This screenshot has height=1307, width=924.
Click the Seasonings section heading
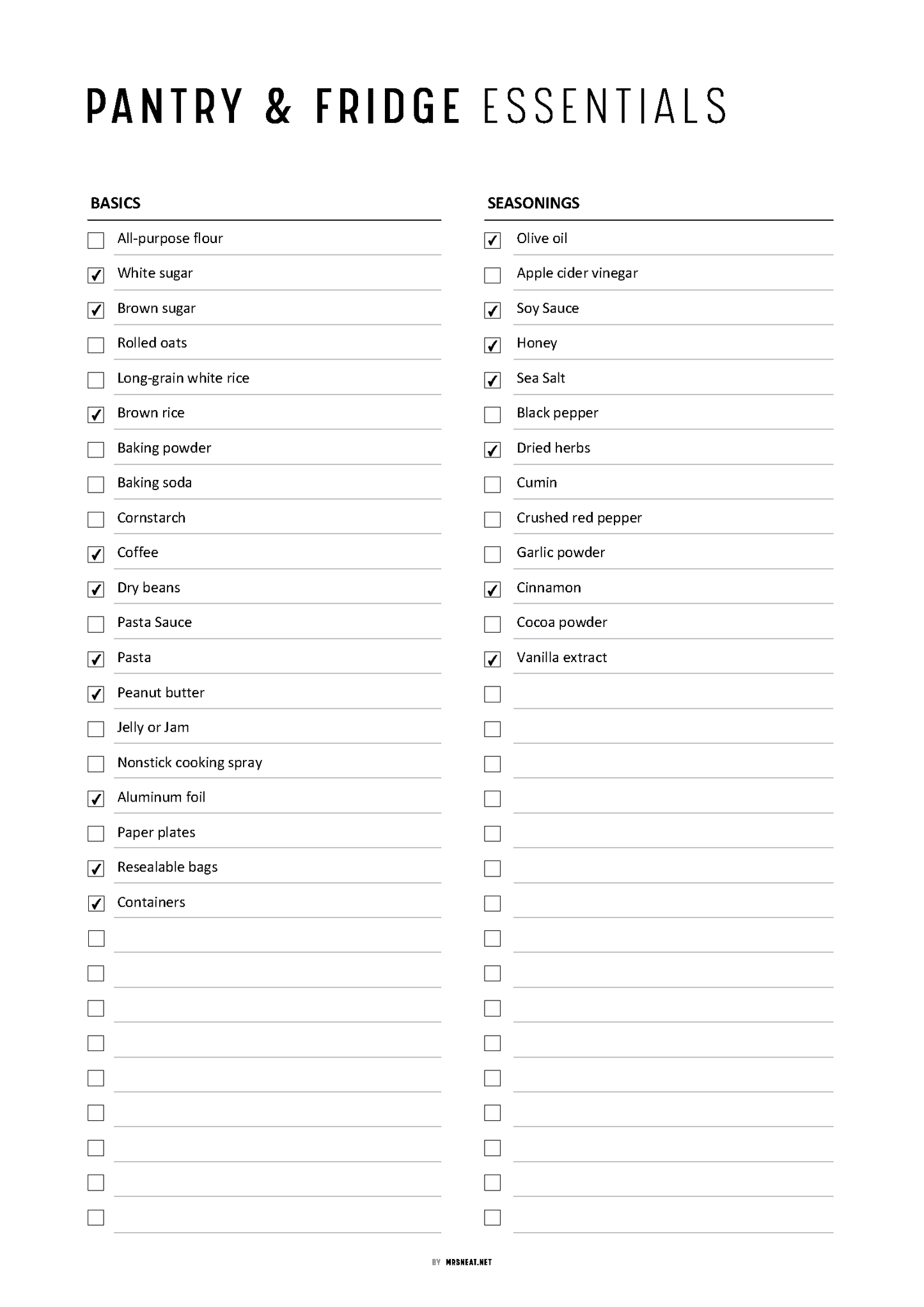[x=533, y=203]
